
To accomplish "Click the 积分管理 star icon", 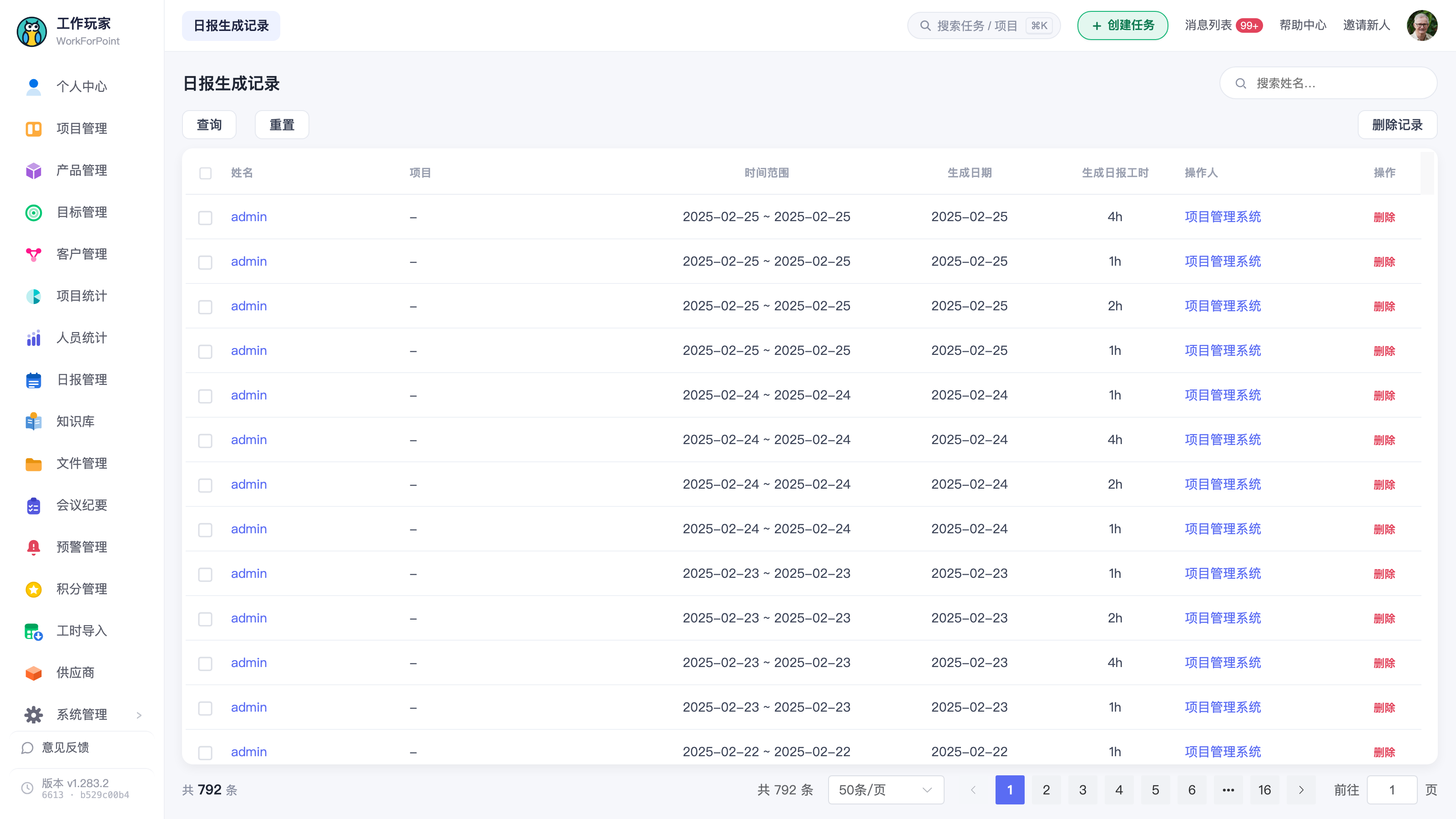I will [33, 589].
